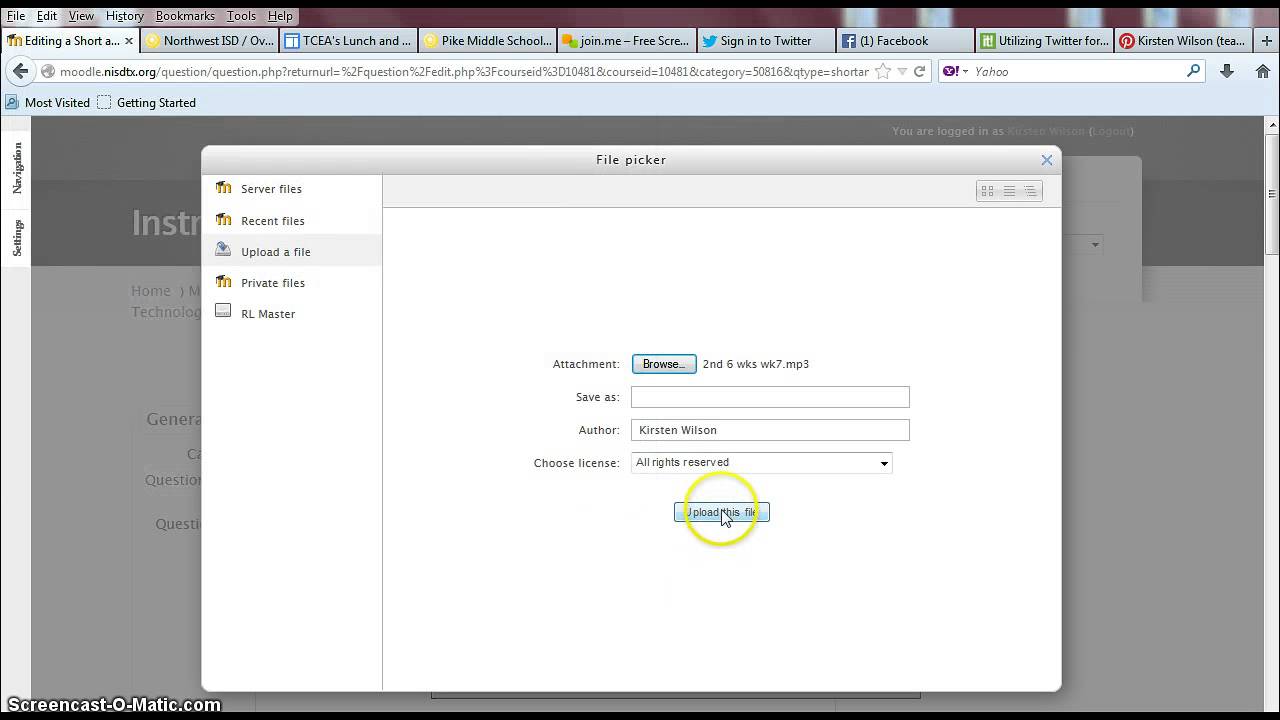Screen dimensions: 1280x720
Task: Switch to join.me Free Screen tab
Action: [626, 41]
